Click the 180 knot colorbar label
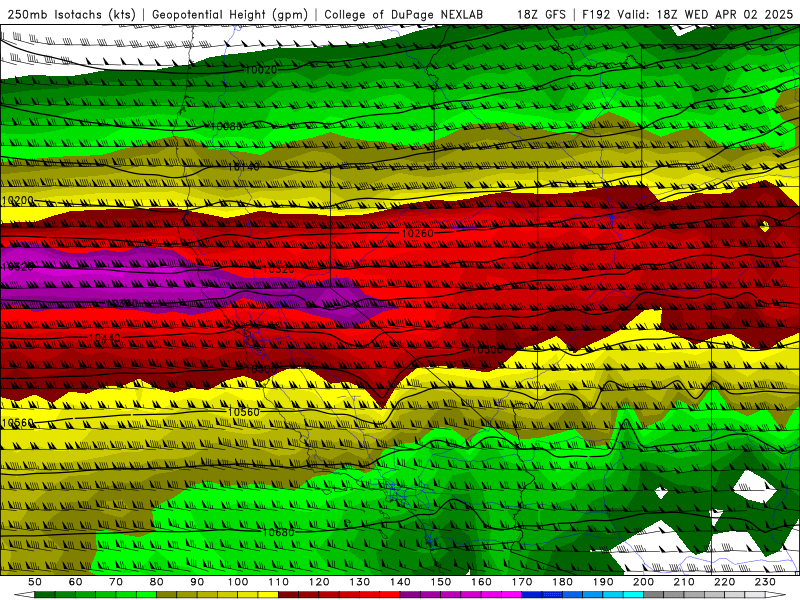This screenshot has height=600, width=800. click(563, 582)
